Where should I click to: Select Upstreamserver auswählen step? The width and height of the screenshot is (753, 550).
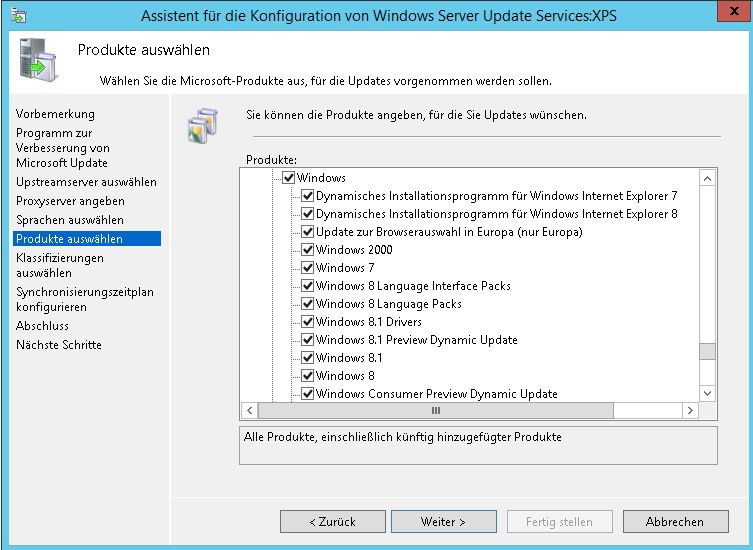(x=86, y=182)
